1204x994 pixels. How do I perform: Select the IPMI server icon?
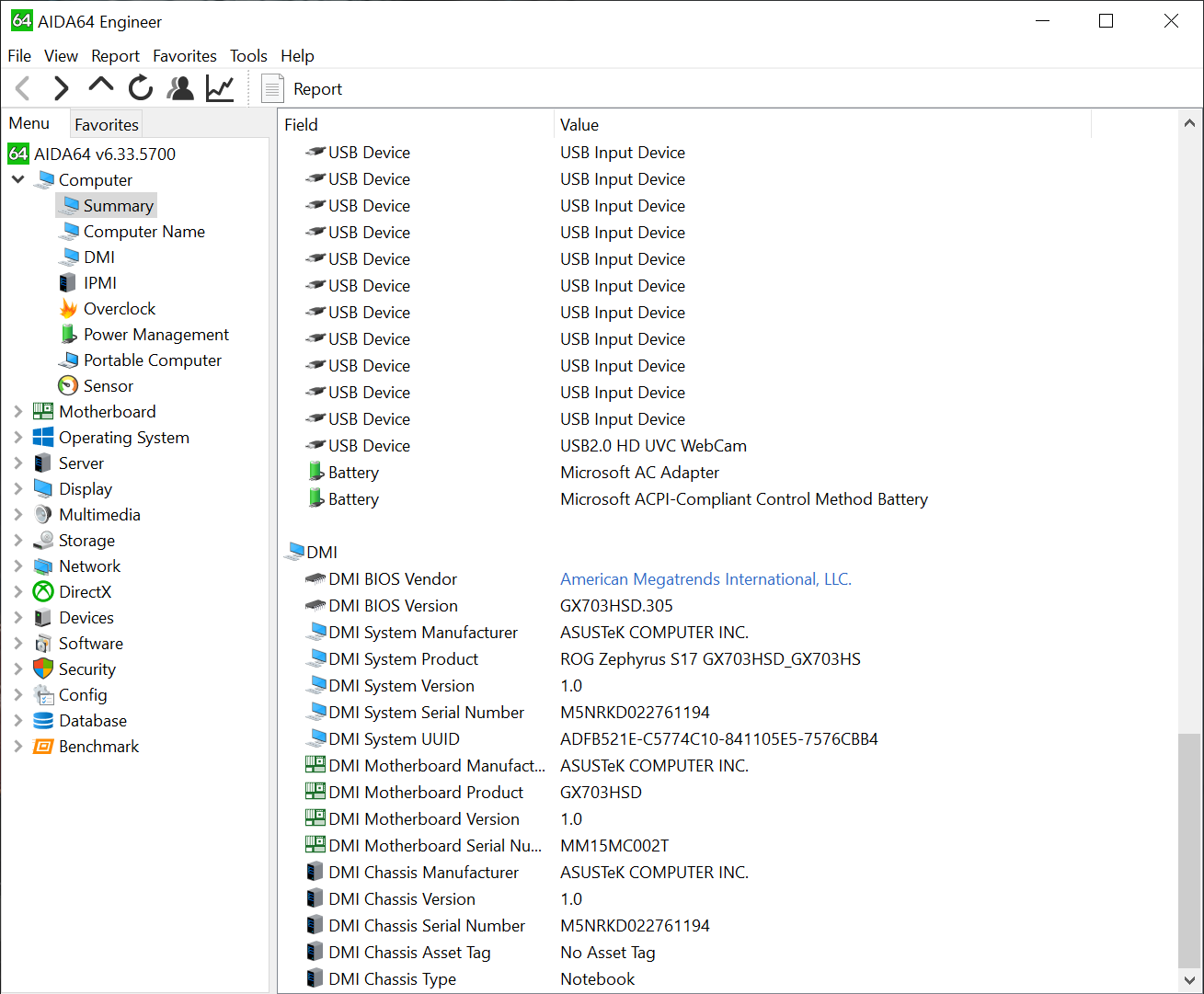tap(68, 282)
